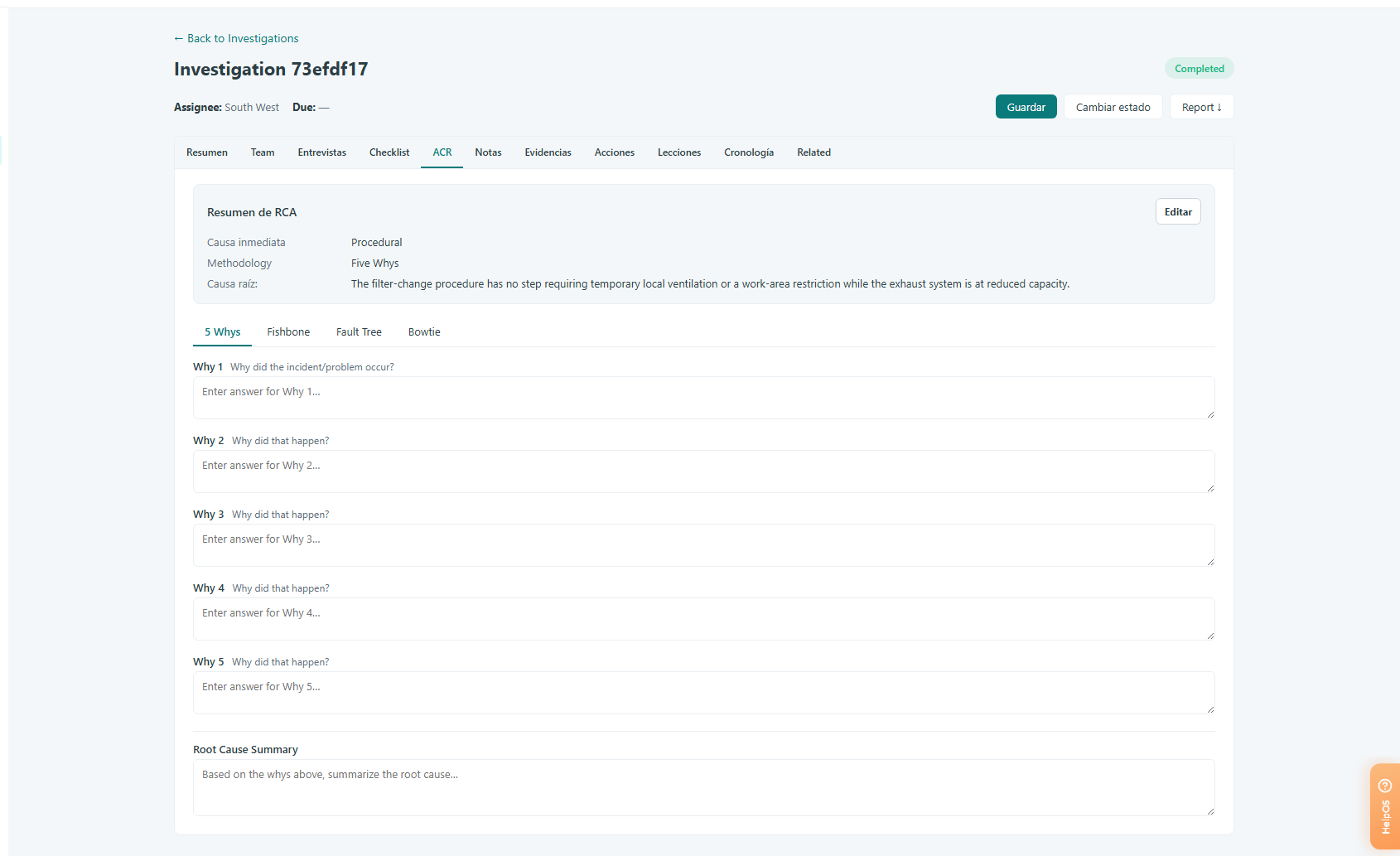The height and width of the screenshot is (856, 1400).
Task: Open the Cambiar estado button
Action: [1113, 107]
